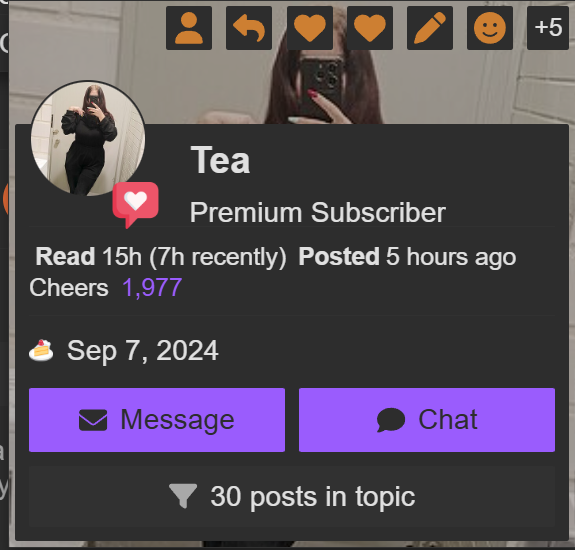Image resolution: width=575 pixels, height=550 pixels.
Task: Send a private message with Message button
Action: [x=157, y=420]
